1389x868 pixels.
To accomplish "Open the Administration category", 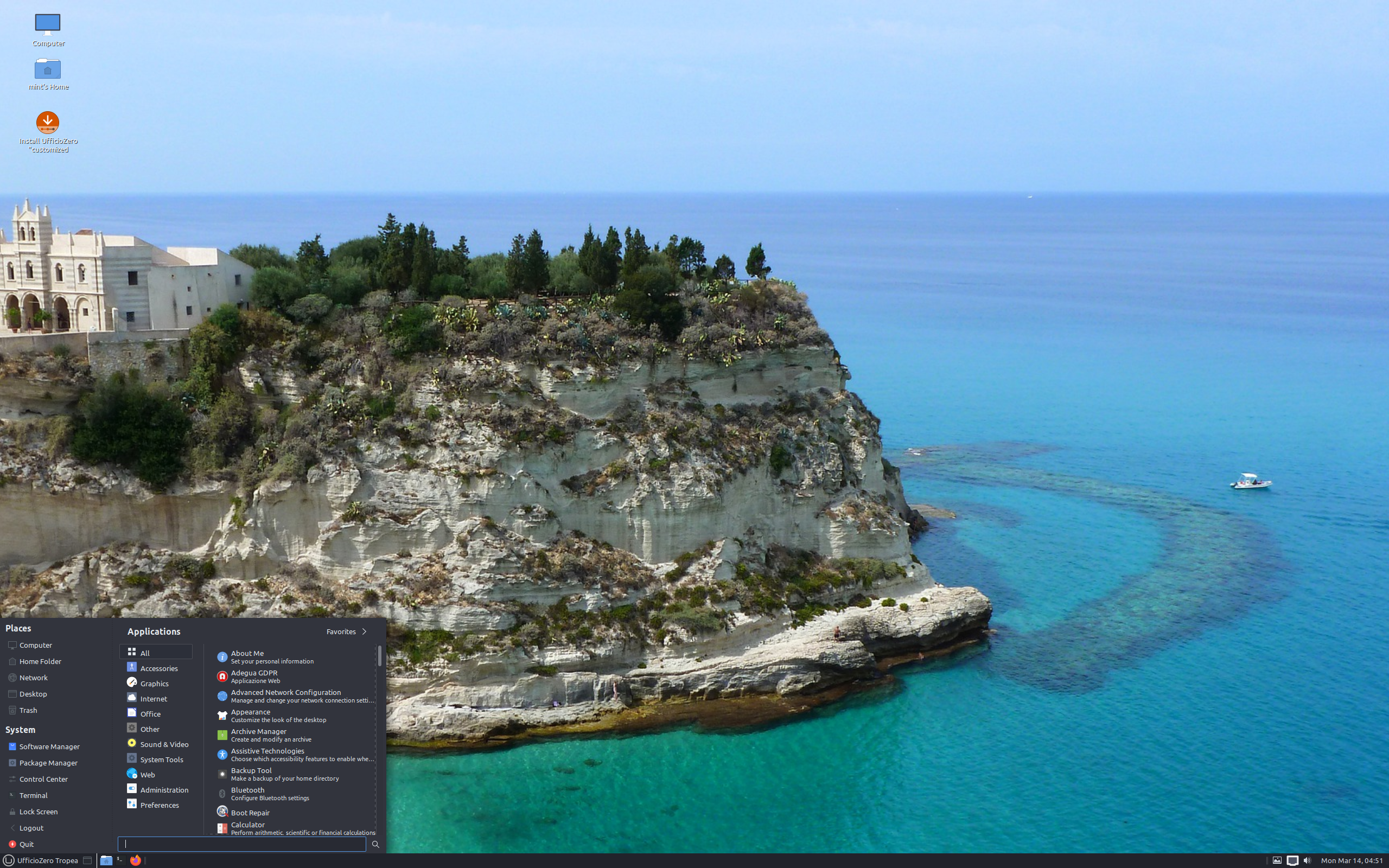I will 156,789.
